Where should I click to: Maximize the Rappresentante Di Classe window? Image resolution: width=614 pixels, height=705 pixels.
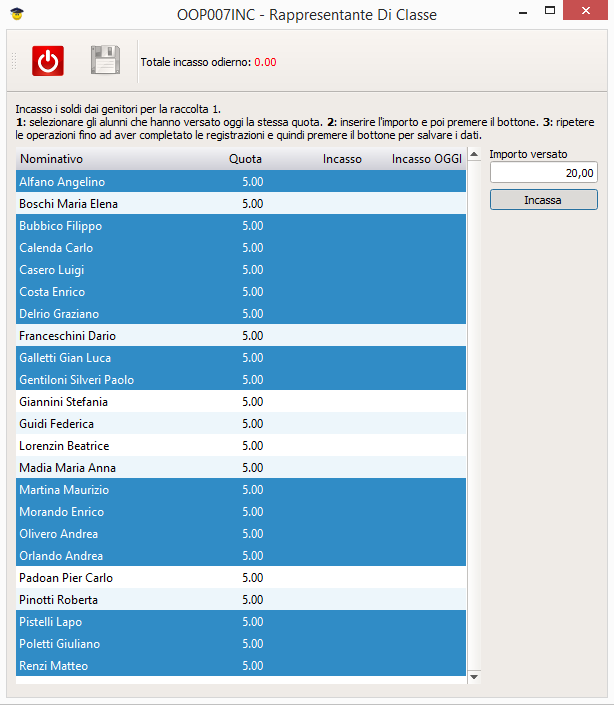[x=550, y=10]
